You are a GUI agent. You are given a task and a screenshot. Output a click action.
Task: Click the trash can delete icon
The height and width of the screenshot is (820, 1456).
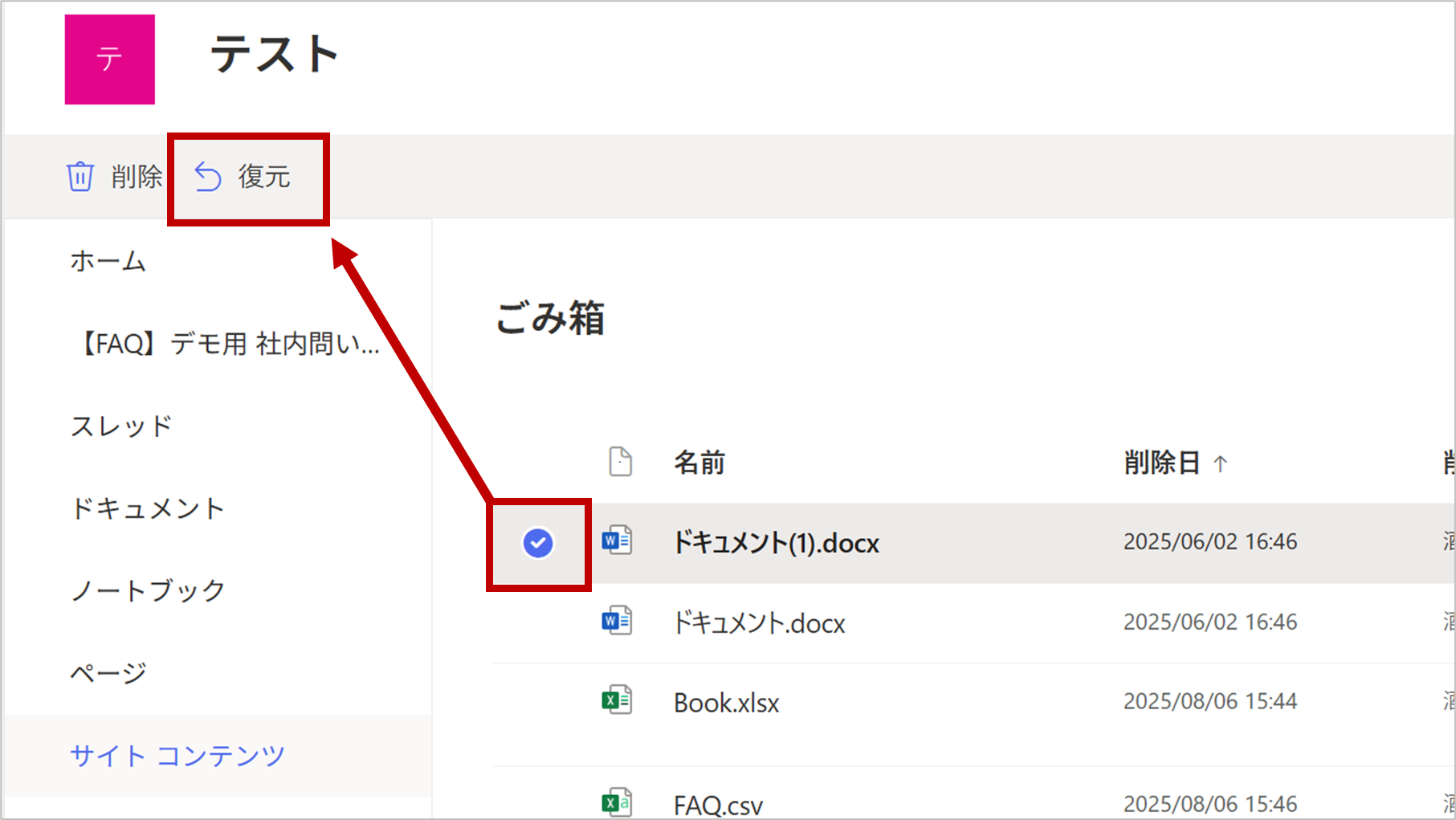coord(80,177)
